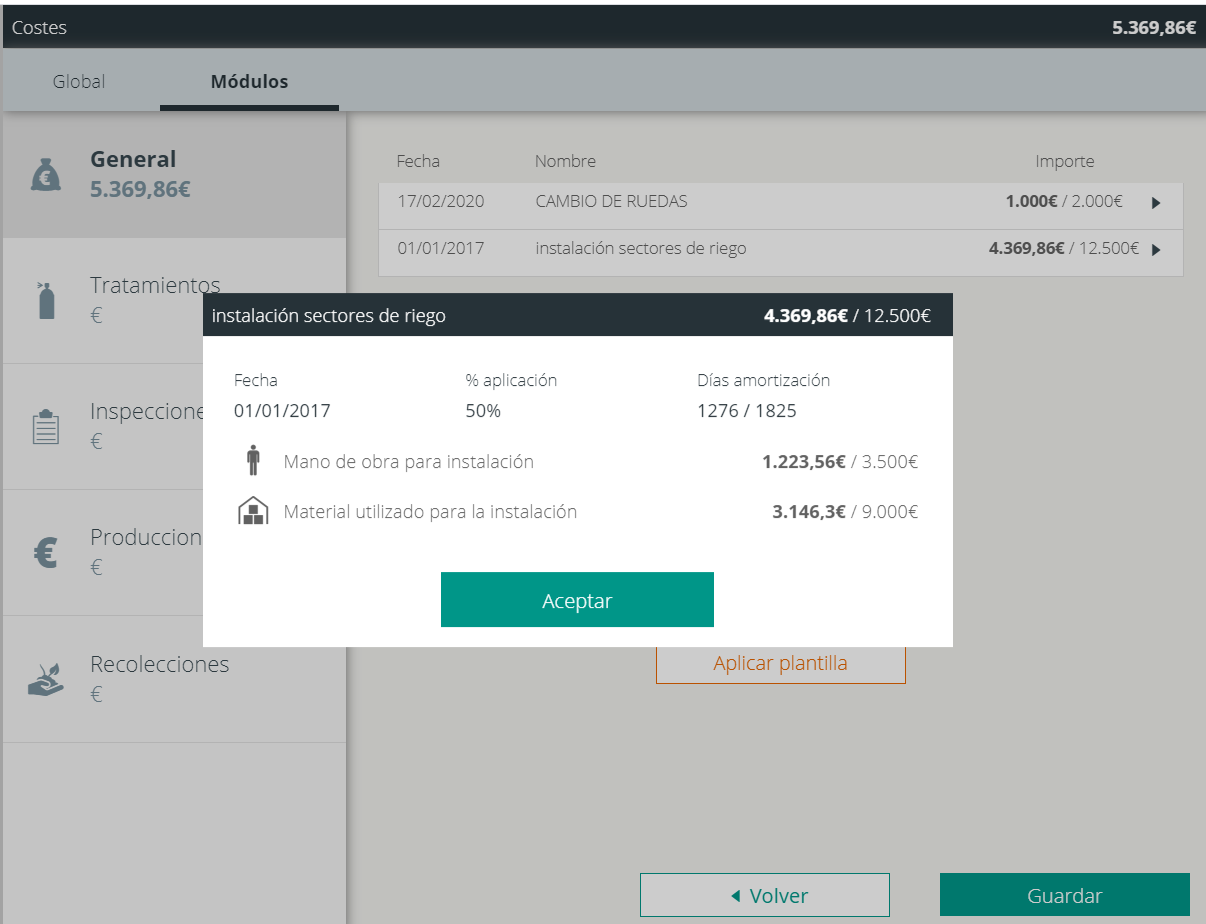Switch to the Global tab
This screenshot has height=924, width=1206.
(79, 82)
